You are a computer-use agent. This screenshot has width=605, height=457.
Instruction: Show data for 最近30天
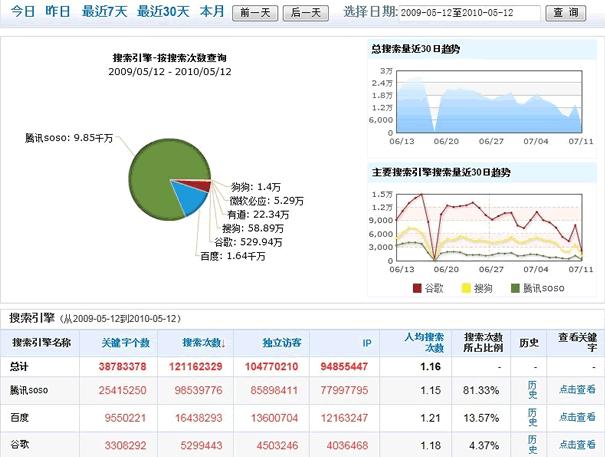coord(161,12)
